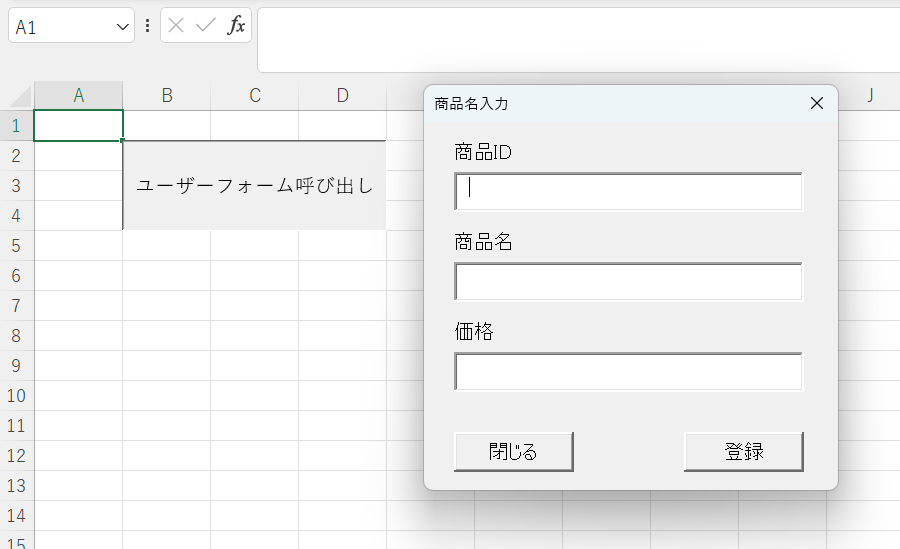Select column C header
Image resolution: width=900 pixels, height=549 pixels.
coord(255,95)
